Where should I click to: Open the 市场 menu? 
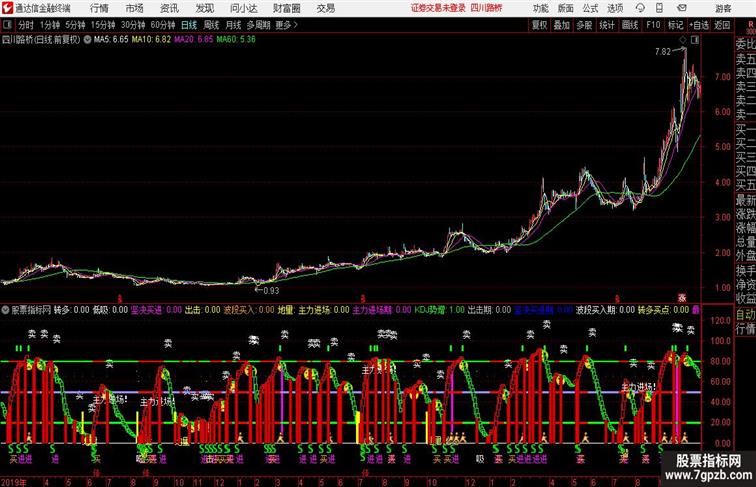click(135, 8)
